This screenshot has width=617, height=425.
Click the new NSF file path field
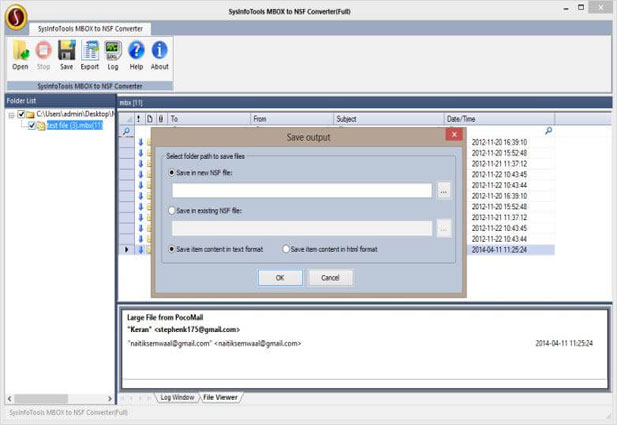302,190
